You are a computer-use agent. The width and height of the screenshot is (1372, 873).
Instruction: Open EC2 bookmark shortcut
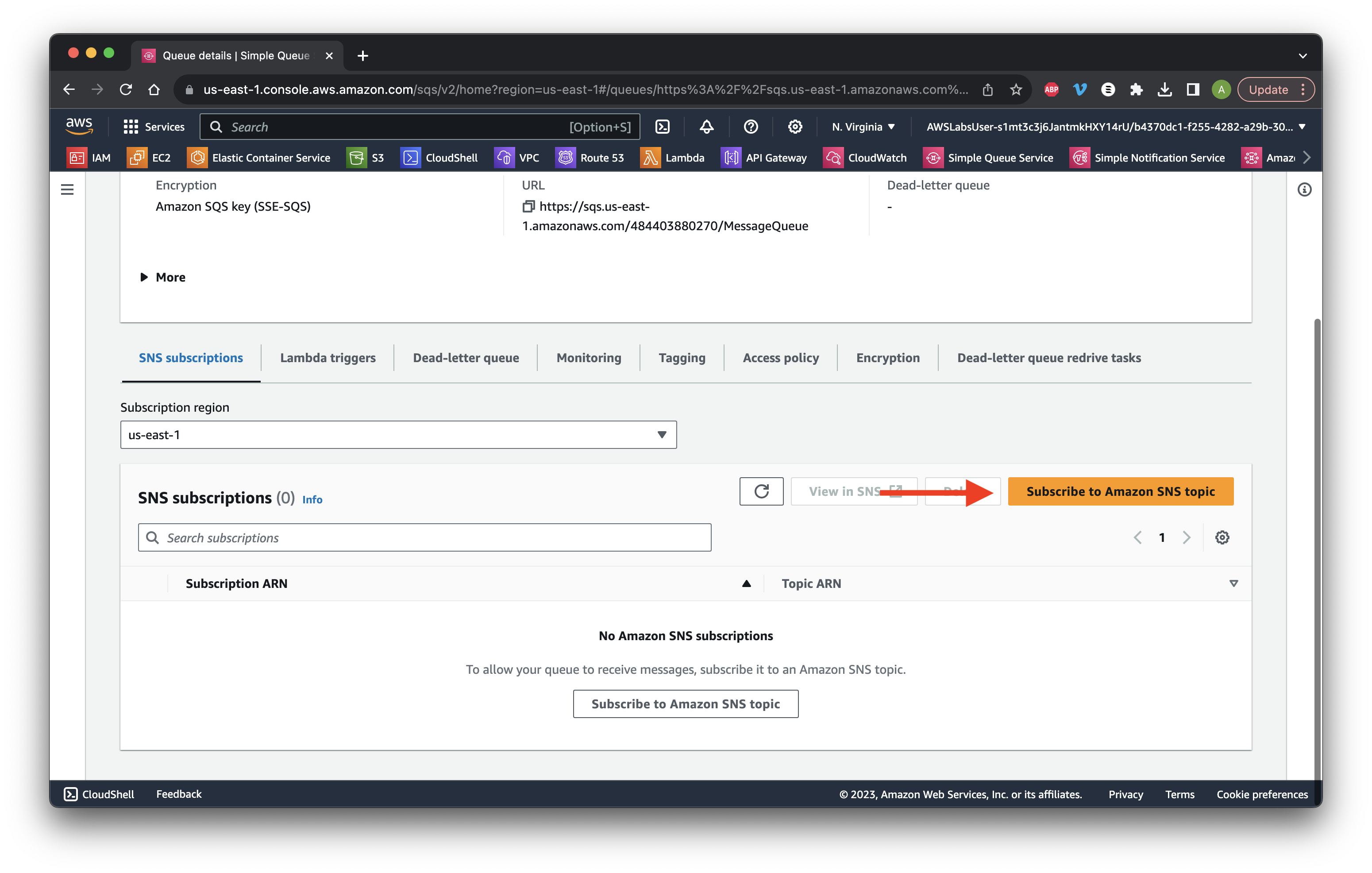149,158
